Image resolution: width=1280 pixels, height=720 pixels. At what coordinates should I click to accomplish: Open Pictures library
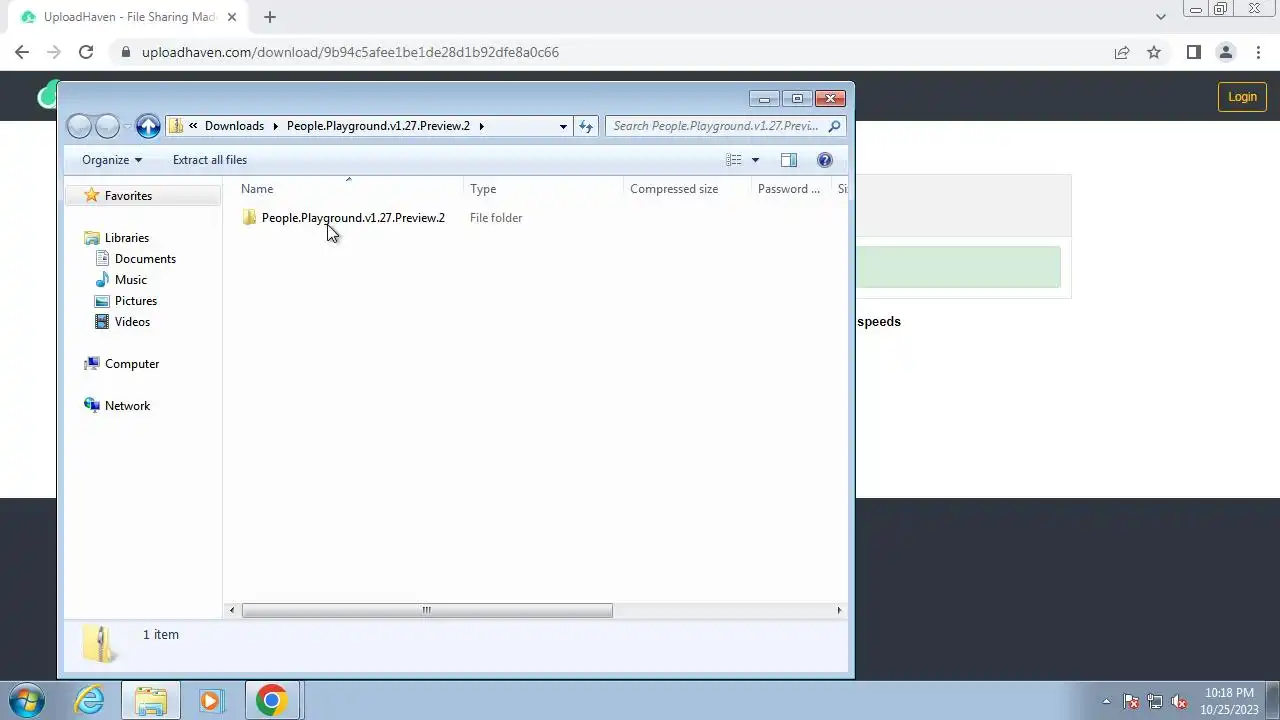[135, 301]
